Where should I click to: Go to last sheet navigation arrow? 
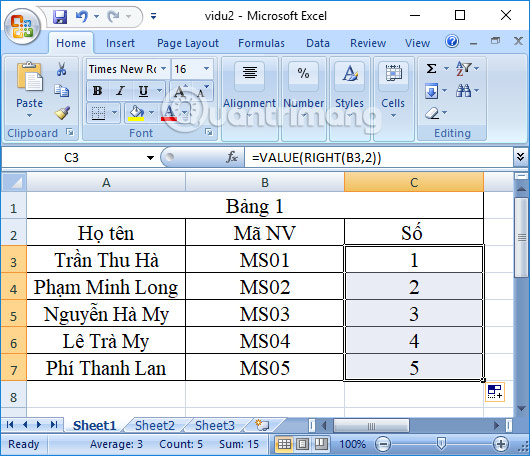tap(54, 425)
